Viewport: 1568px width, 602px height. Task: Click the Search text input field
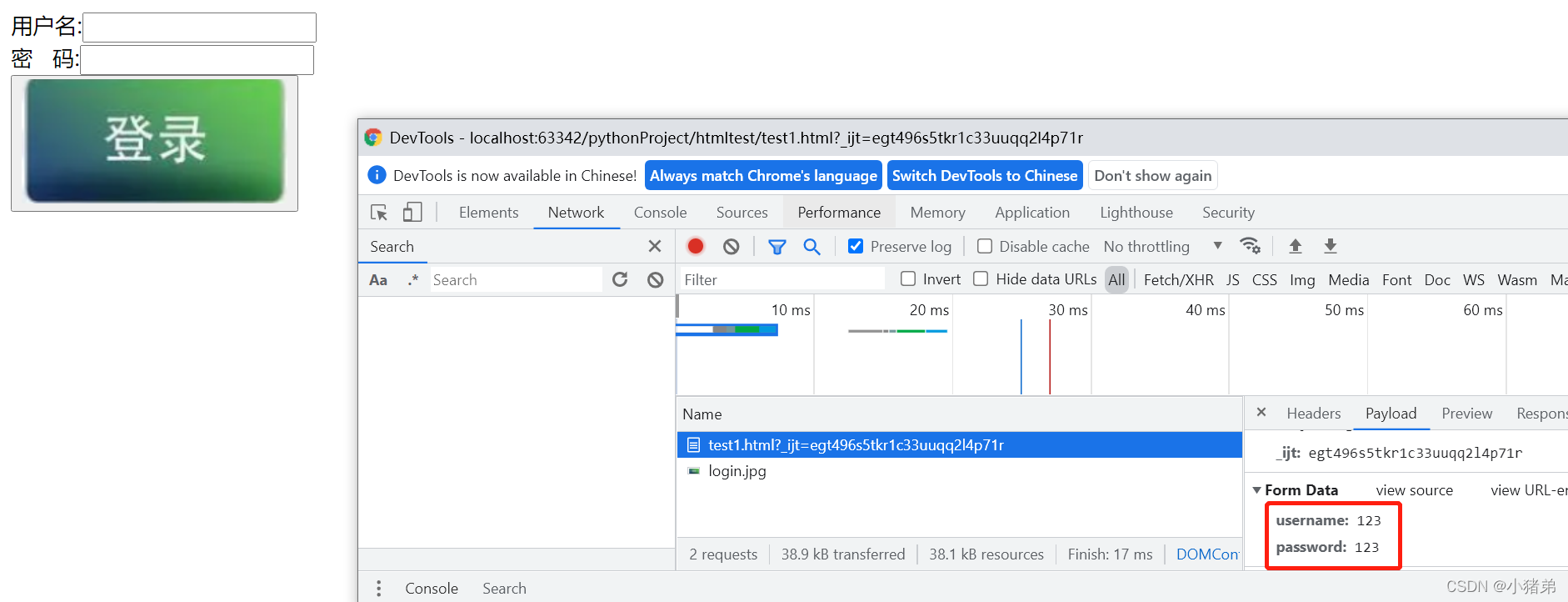pos(517,280)
